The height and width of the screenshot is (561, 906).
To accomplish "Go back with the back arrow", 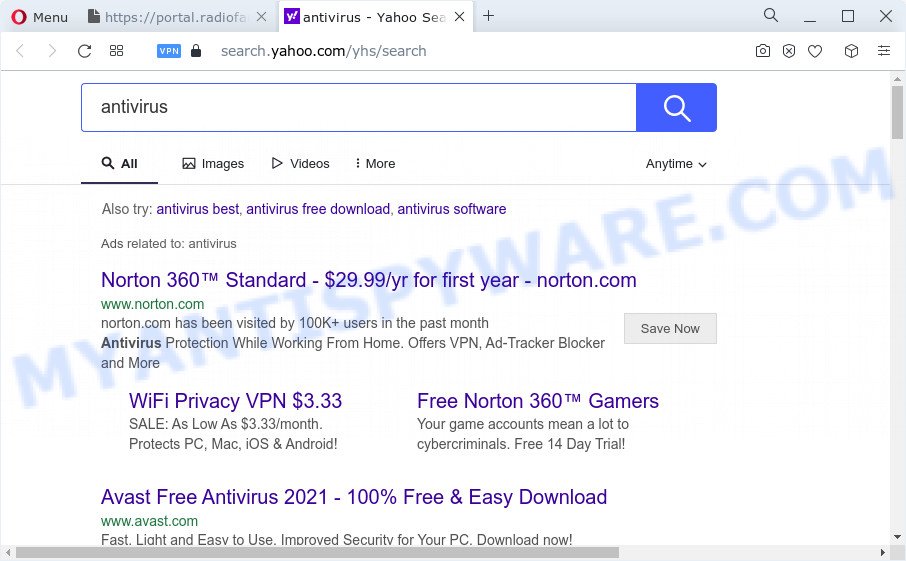I will click(20, 51).
